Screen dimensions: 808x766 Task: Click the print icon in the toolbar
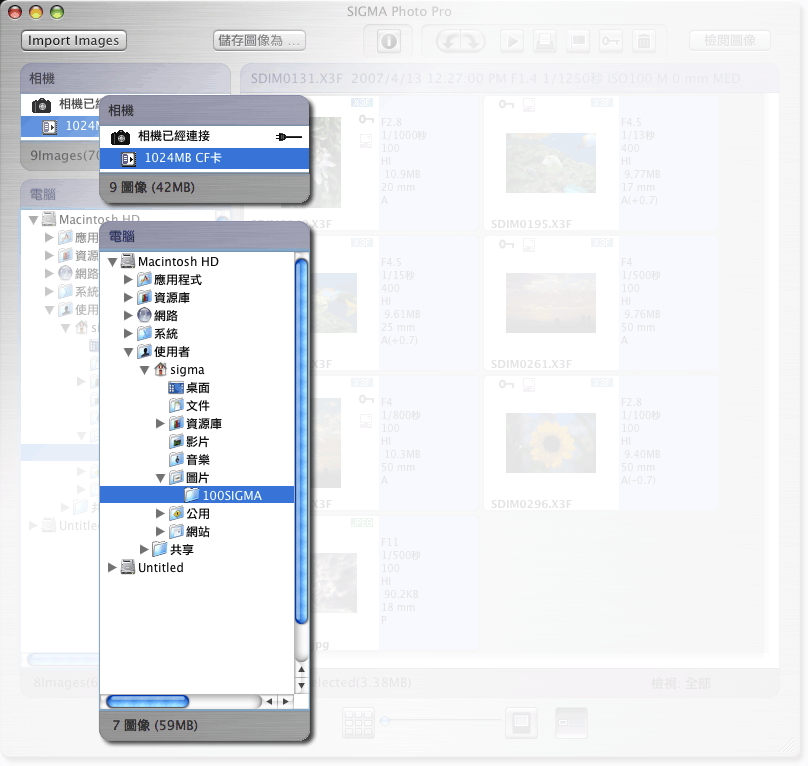point(545,41)
